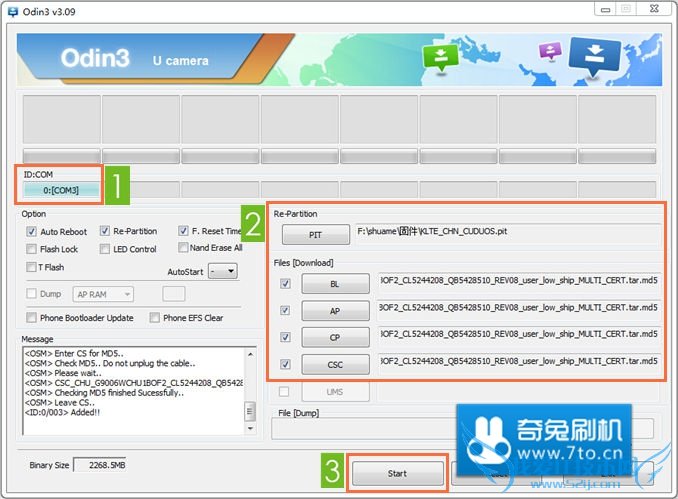Screen dimensions: 678x499
Task: Click '<OSM> Enter CS for MD5..' log line
Action: pyautogui.click(x=74, y=353)
